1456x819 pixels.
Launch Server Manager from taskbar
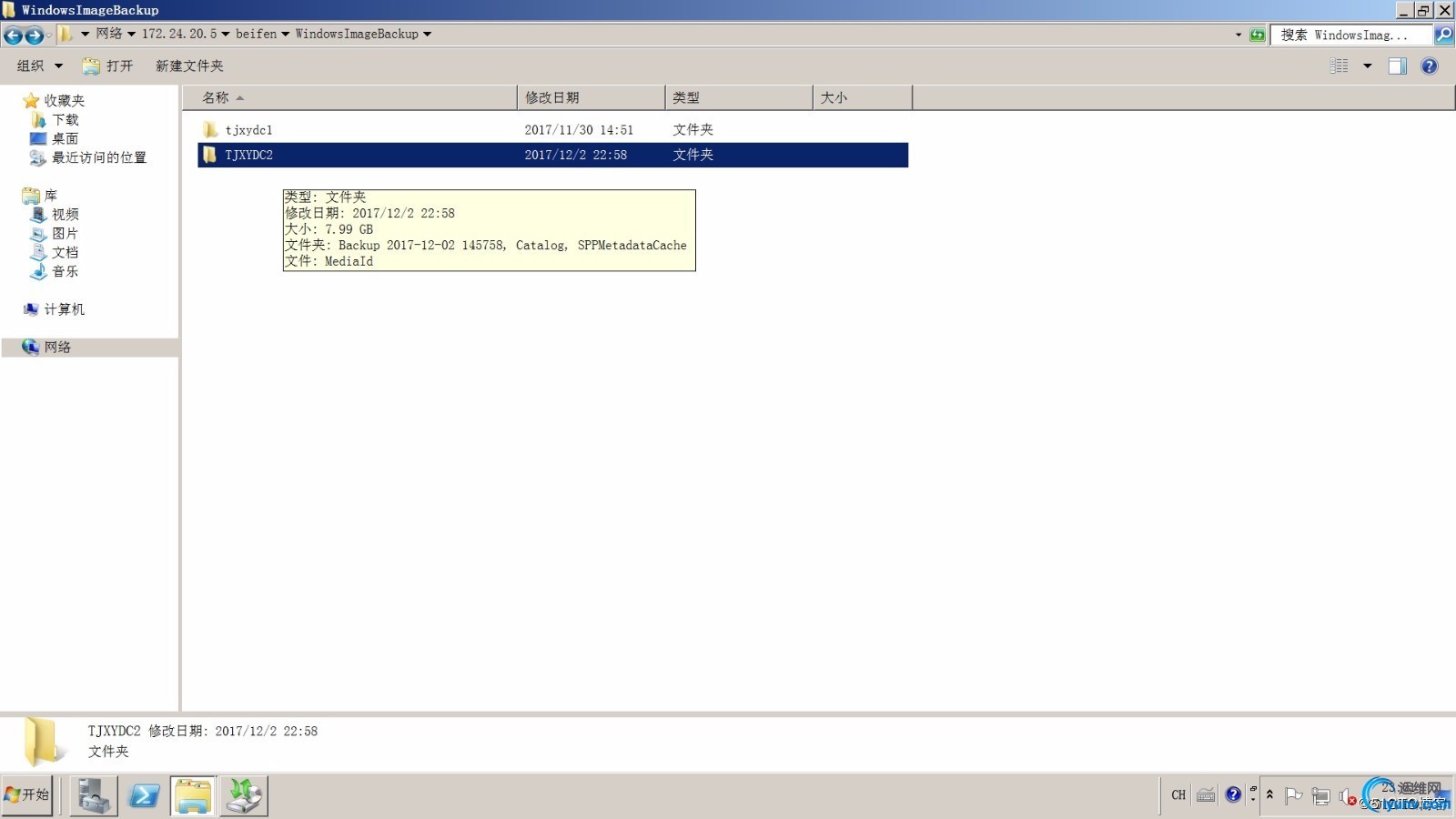point(93,795)
